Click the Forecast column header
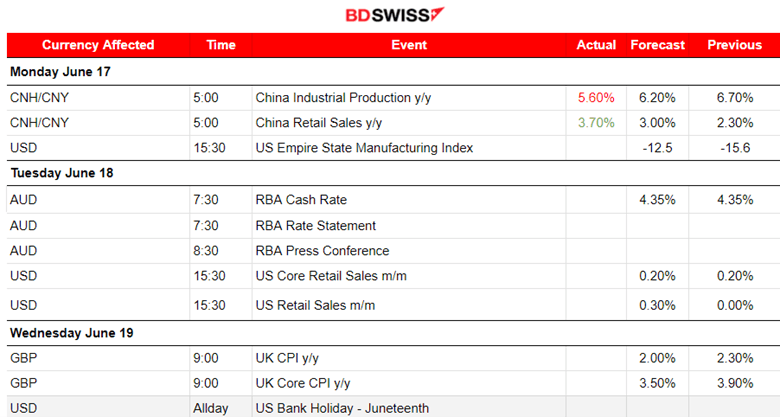Viewport: 780px width, 417px height. click(x=657, y=45)
